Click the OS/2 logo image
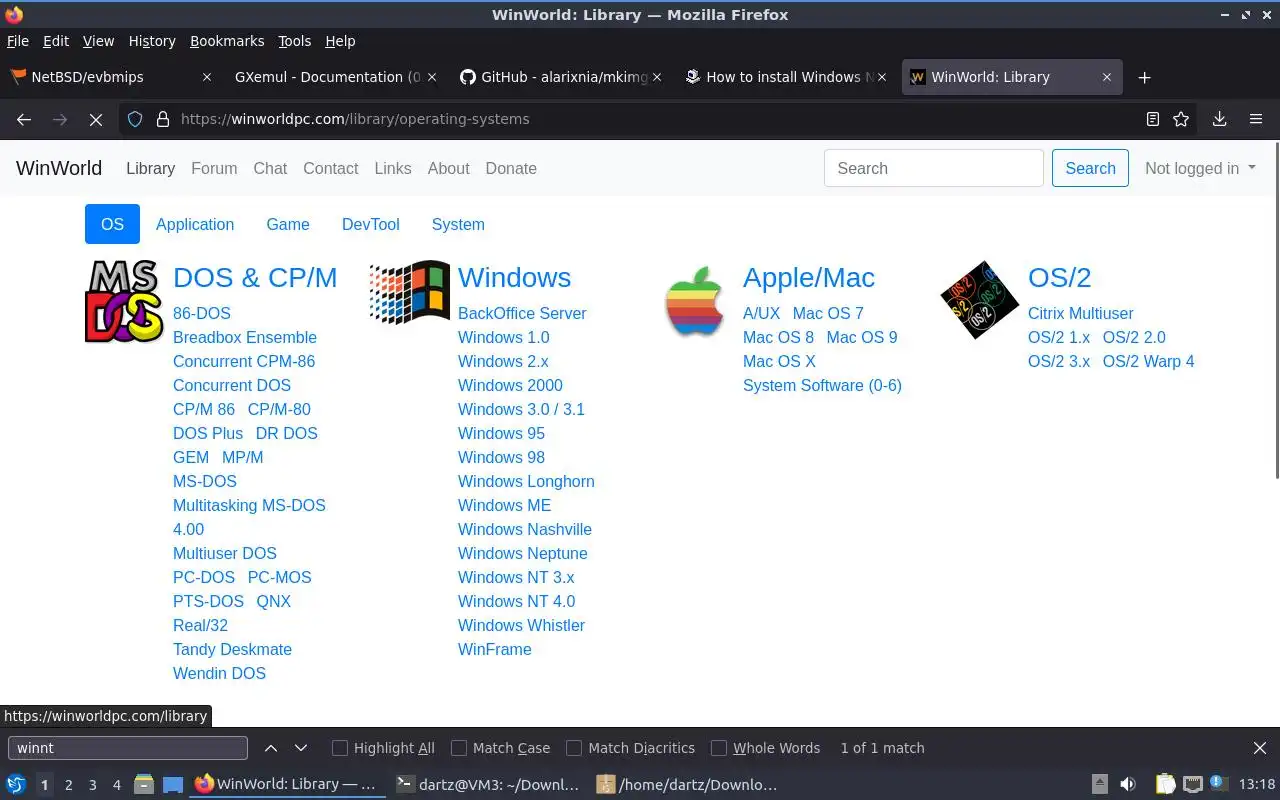 [x=979, y=300]
